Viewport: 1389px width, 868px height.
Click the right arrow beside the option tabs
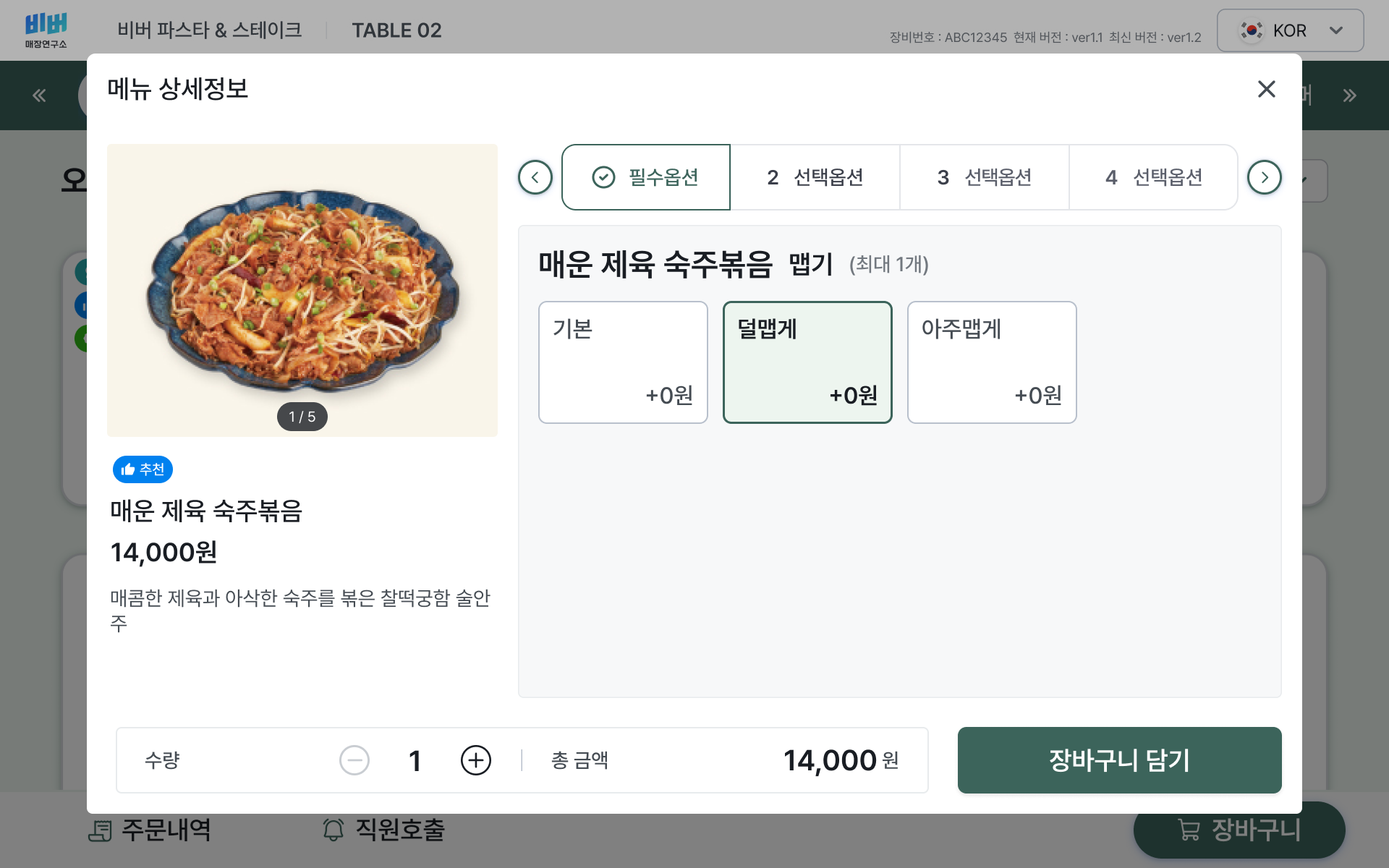tap(1265, 177)
